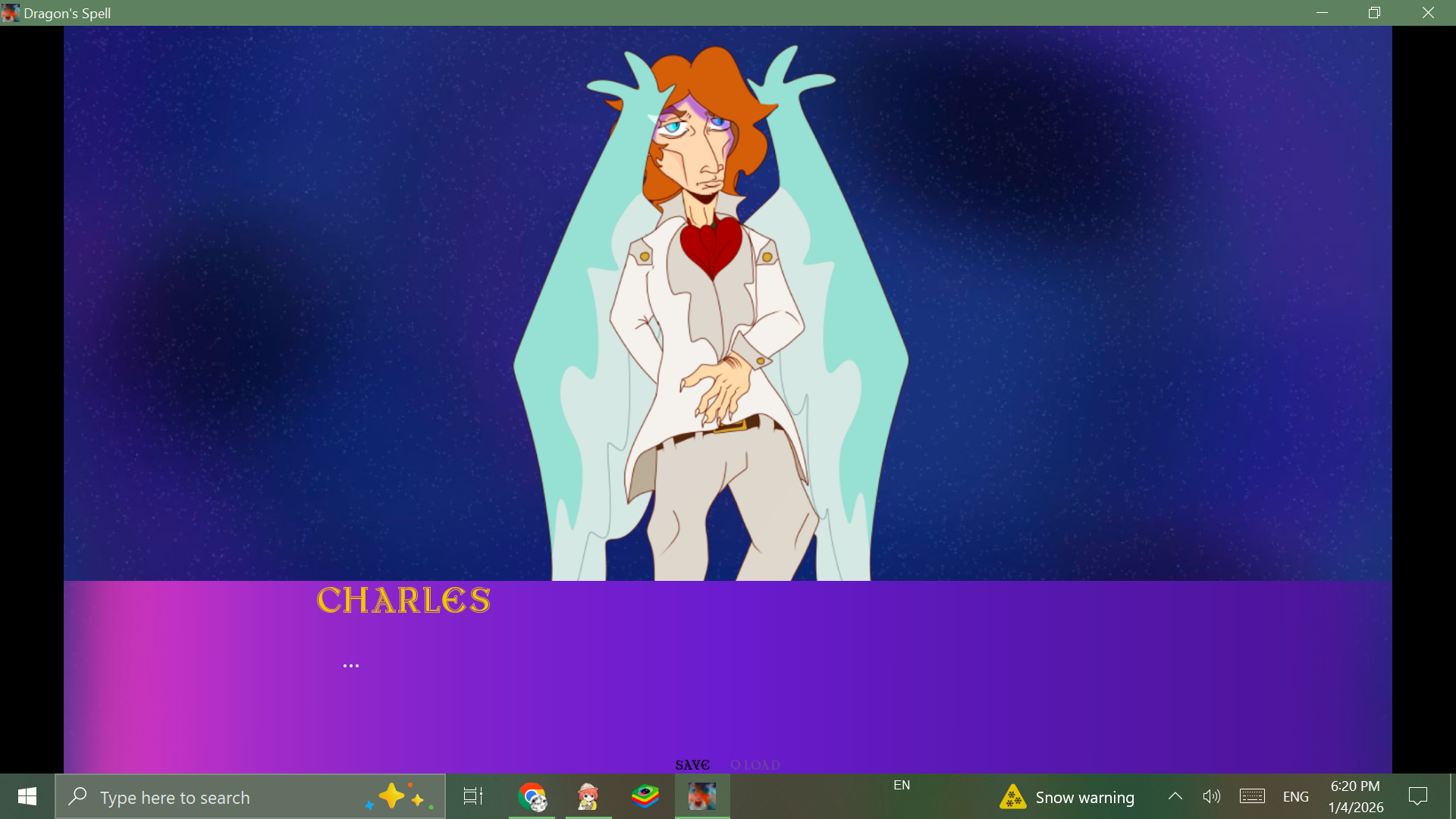Open the anime girl app taskbar icon
The width and height of the screenshot is (1456, 819).
pos(588,797)
